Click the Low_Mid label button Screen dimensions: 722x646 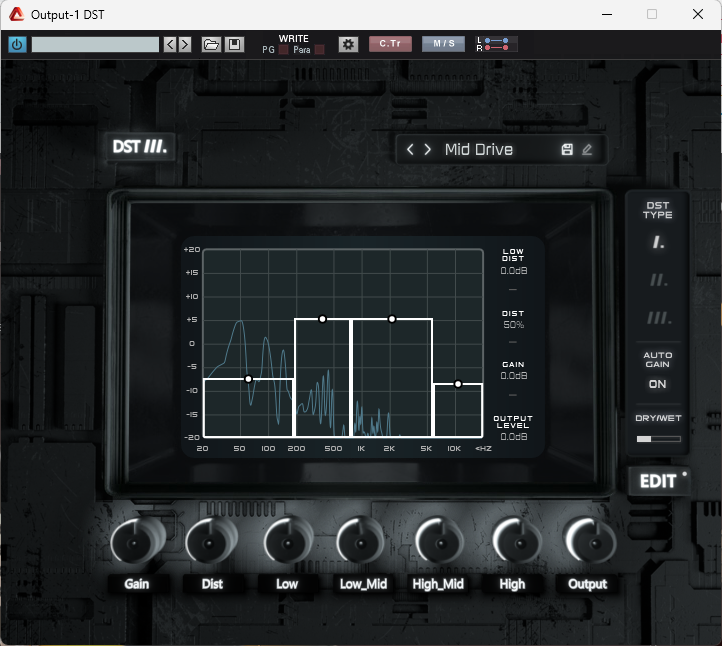(363, 584)
